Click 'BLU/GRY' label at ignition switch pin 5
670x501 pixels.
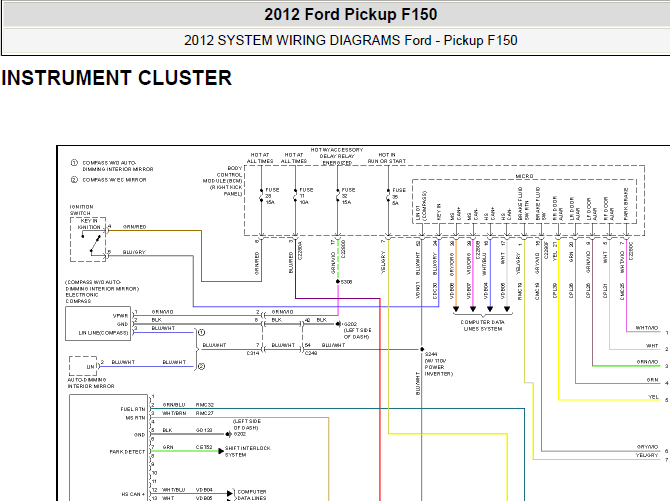134,252
